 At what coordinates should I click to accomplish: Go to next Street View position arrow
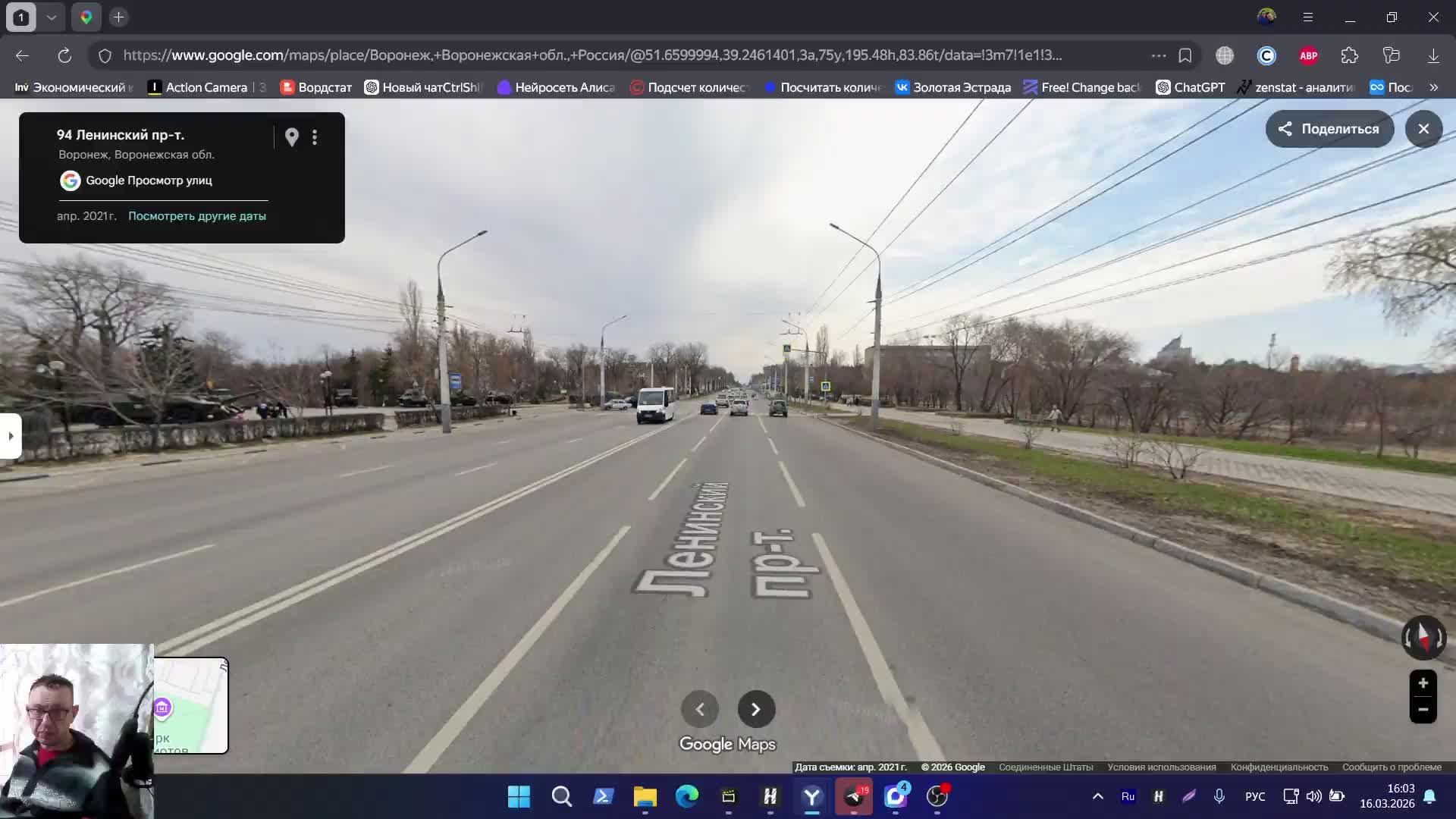pos(756,709)
